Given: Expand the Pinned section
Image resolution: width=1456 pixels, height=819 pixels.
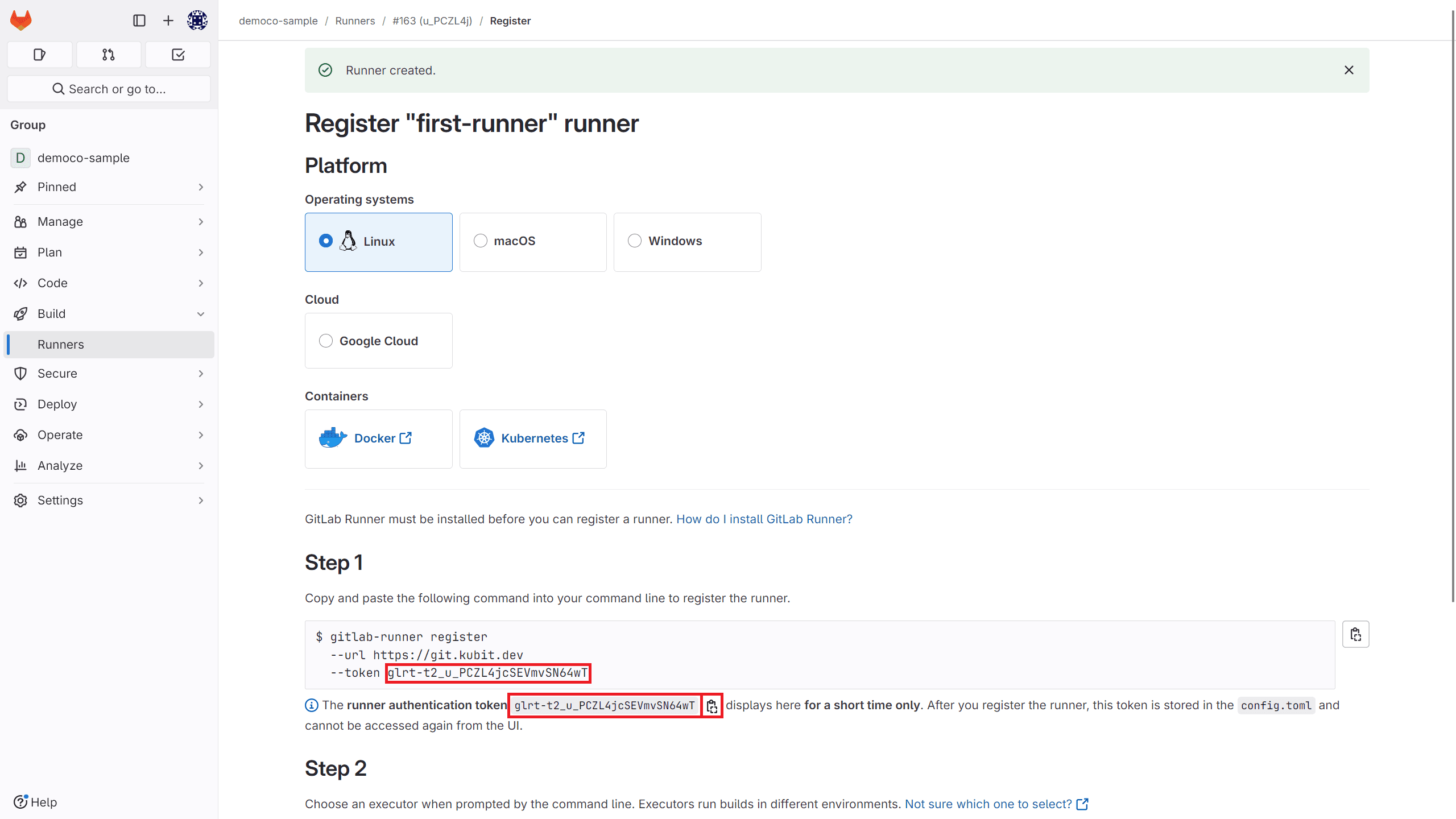Looking at the screenshot, I should 109,187.
